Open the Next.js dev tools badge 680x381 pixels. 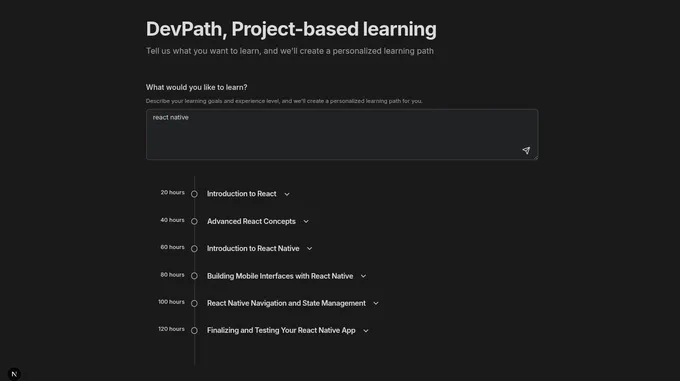pyautogui.click(x=14, y=374)
